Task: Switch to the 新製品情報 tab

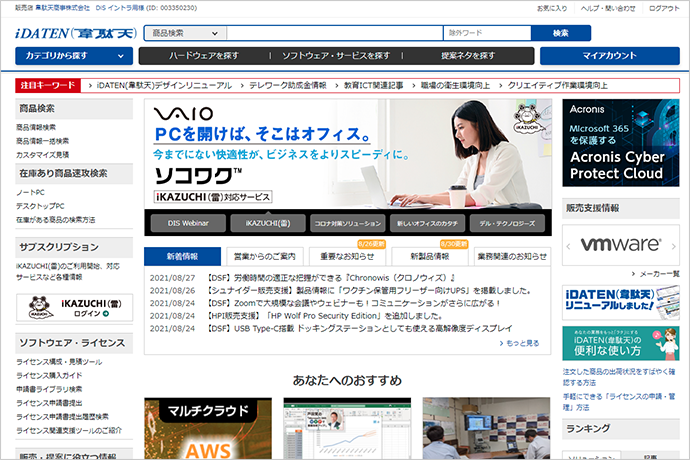Action: coord(430,256)
